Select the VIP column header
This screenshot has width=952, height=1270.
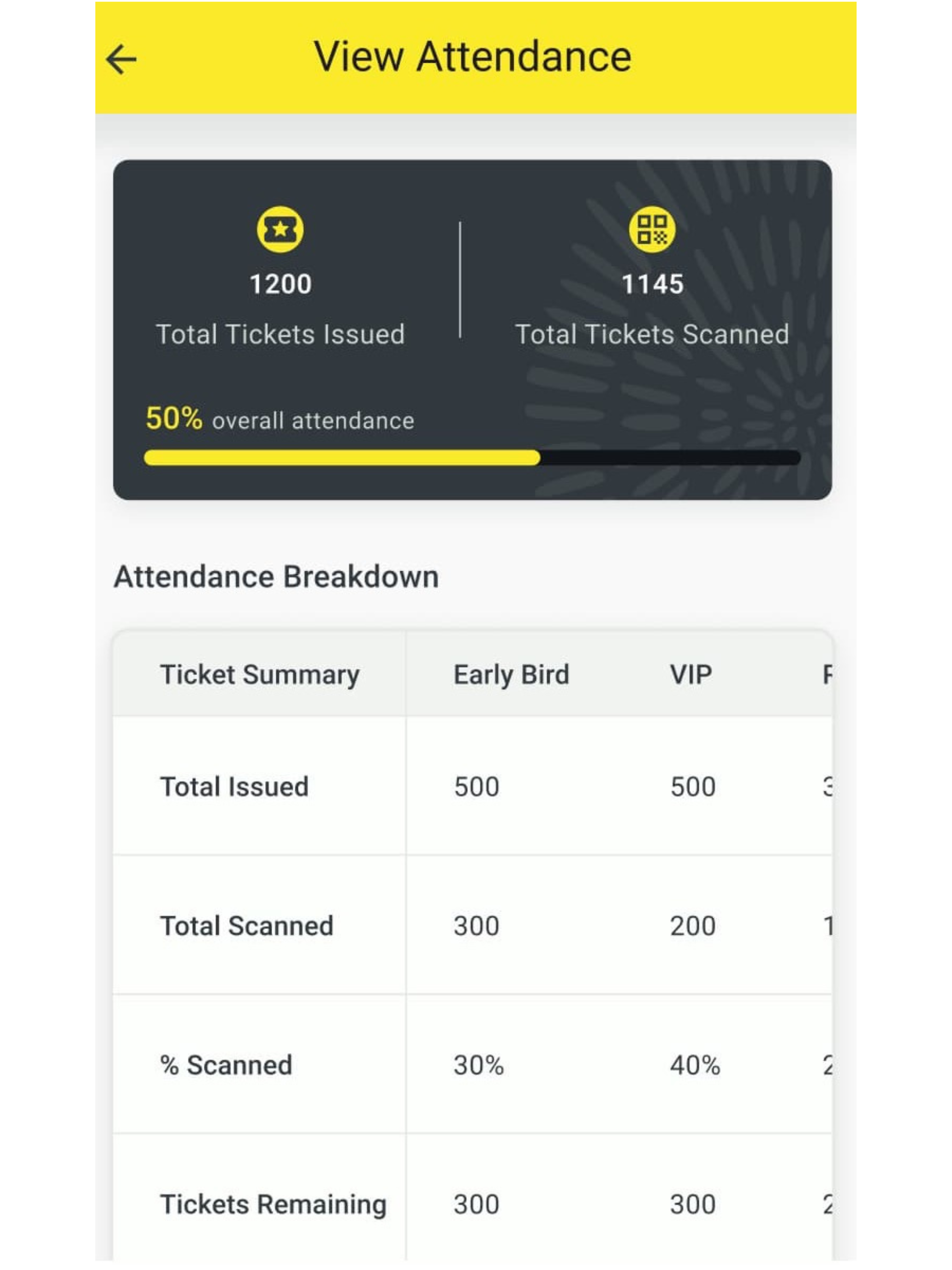[x=691, y=675]
